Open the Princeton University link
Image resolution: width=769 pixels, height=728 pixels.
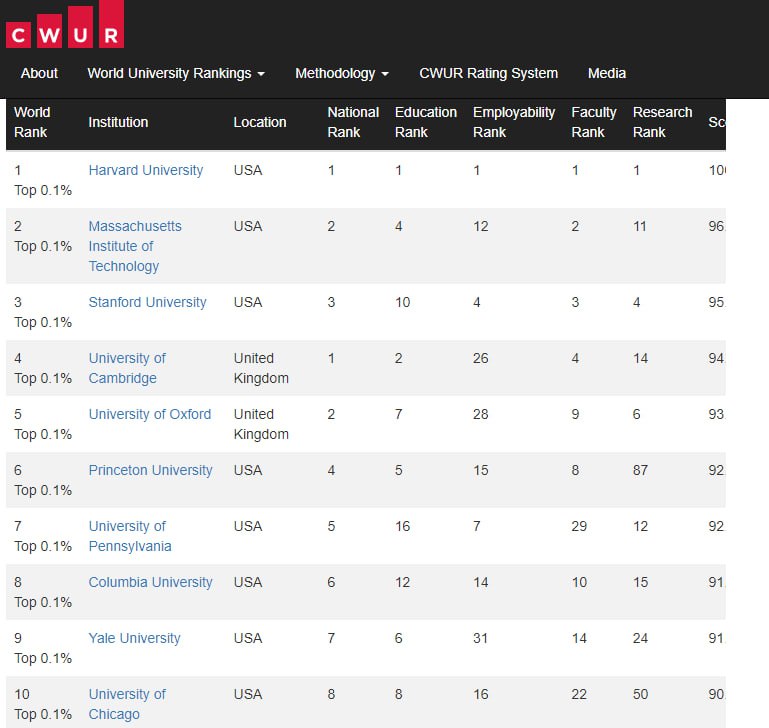150,470
